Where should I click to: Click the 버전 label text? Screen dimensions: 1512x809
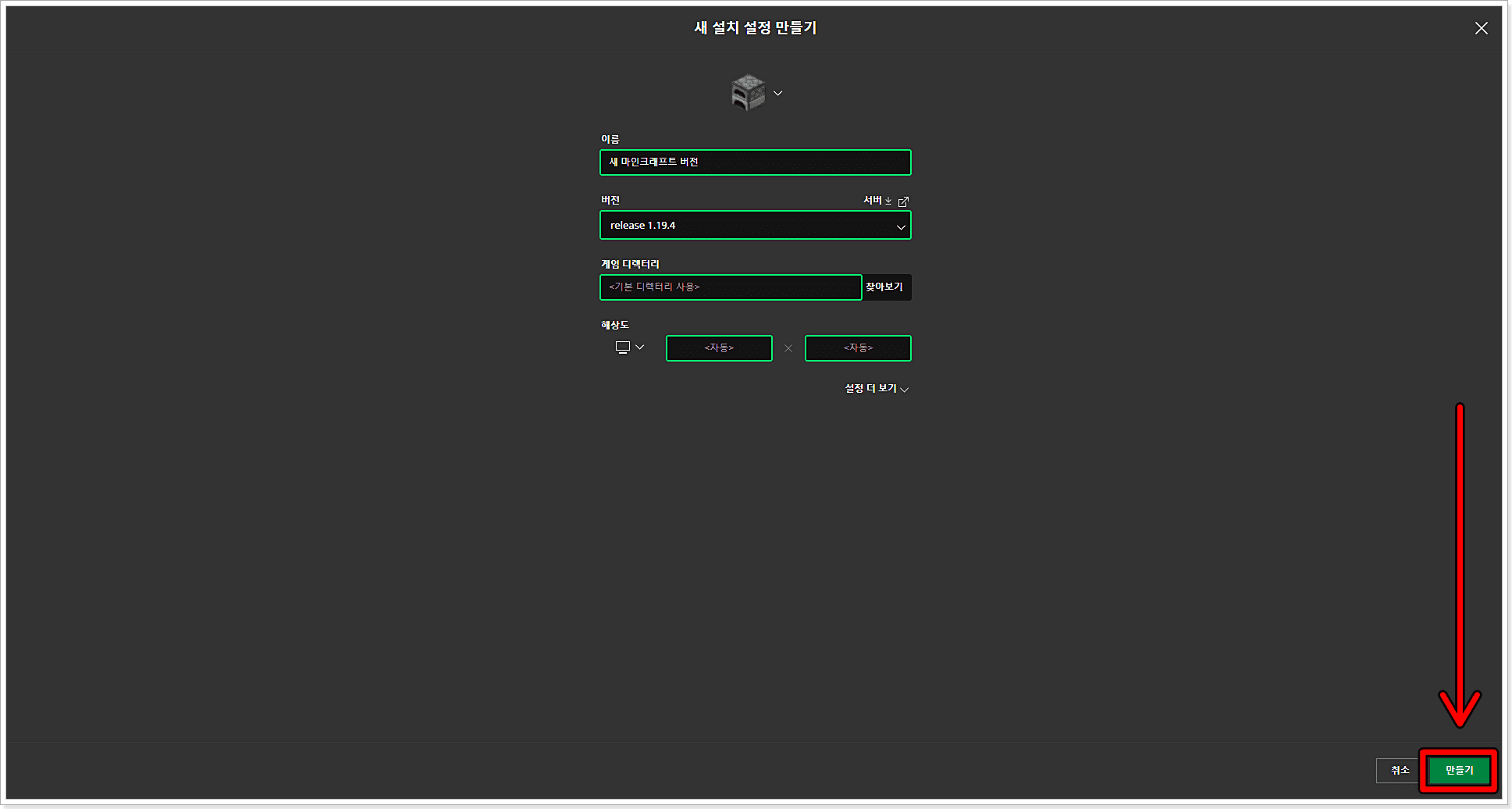click(x=610, y=201)
